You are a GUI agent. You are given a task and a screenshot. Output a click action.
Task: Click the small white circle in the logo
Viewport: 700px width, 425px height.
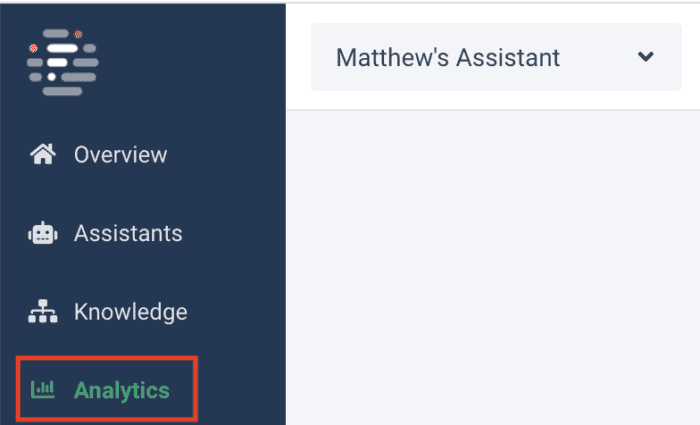click(x=52, y=77)
